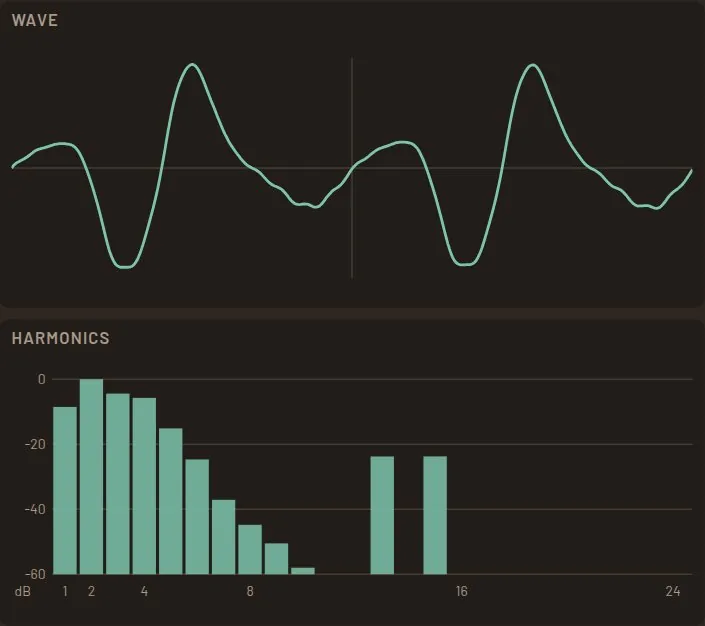Select the ninth harmonic bar
The width and height of the screenshot is (705, 626).
(x=277, y=559)
